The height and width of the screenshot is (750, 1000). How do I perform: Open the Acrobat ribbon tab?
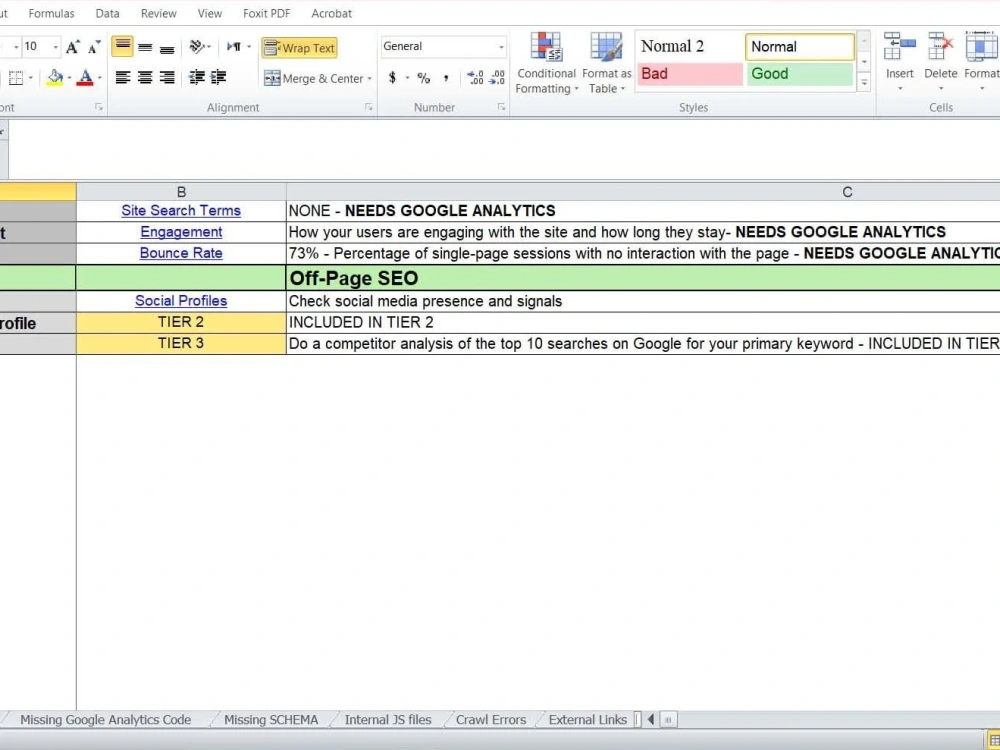point(332,13)
